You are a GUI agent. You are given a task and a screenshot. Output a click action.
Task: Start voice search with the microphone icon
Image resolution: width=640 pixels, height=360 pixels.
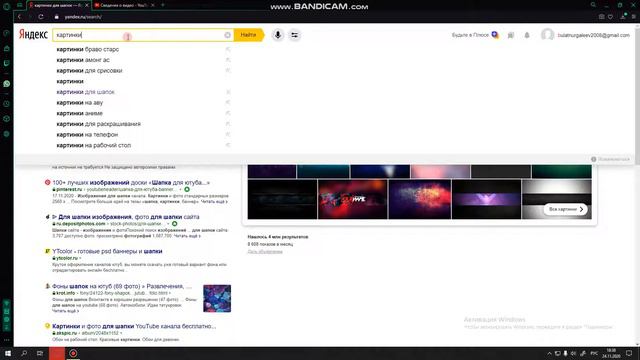(x=278, y=35)
